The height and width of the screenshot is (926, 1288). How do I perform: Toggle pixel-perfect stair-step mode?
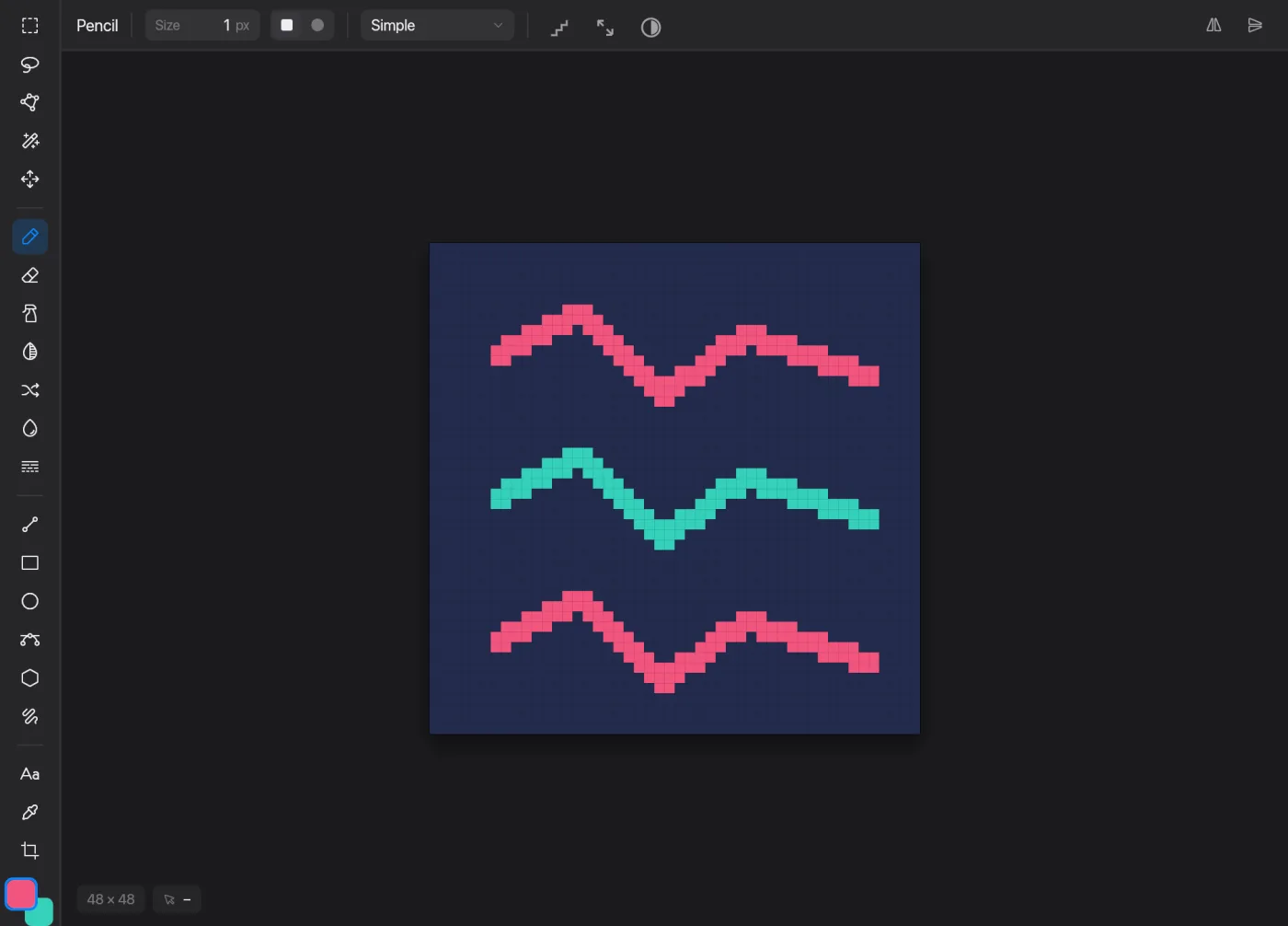click(x=559, y=28)
